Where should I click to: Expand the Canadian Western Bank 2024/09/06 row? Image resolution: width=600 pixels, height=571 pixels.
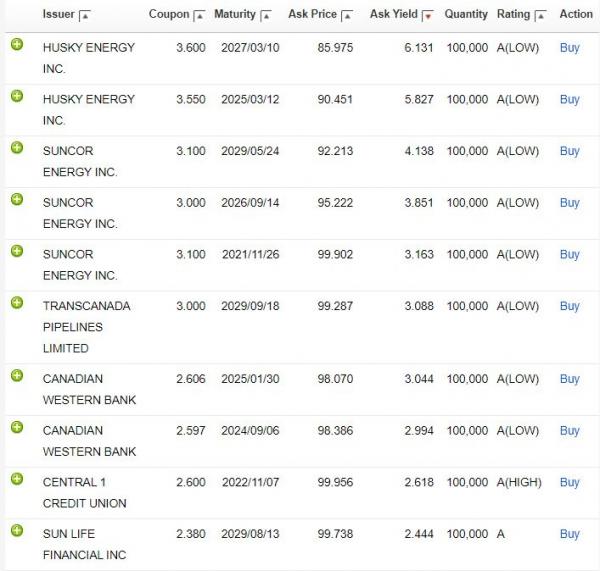(x=17, y=427)
